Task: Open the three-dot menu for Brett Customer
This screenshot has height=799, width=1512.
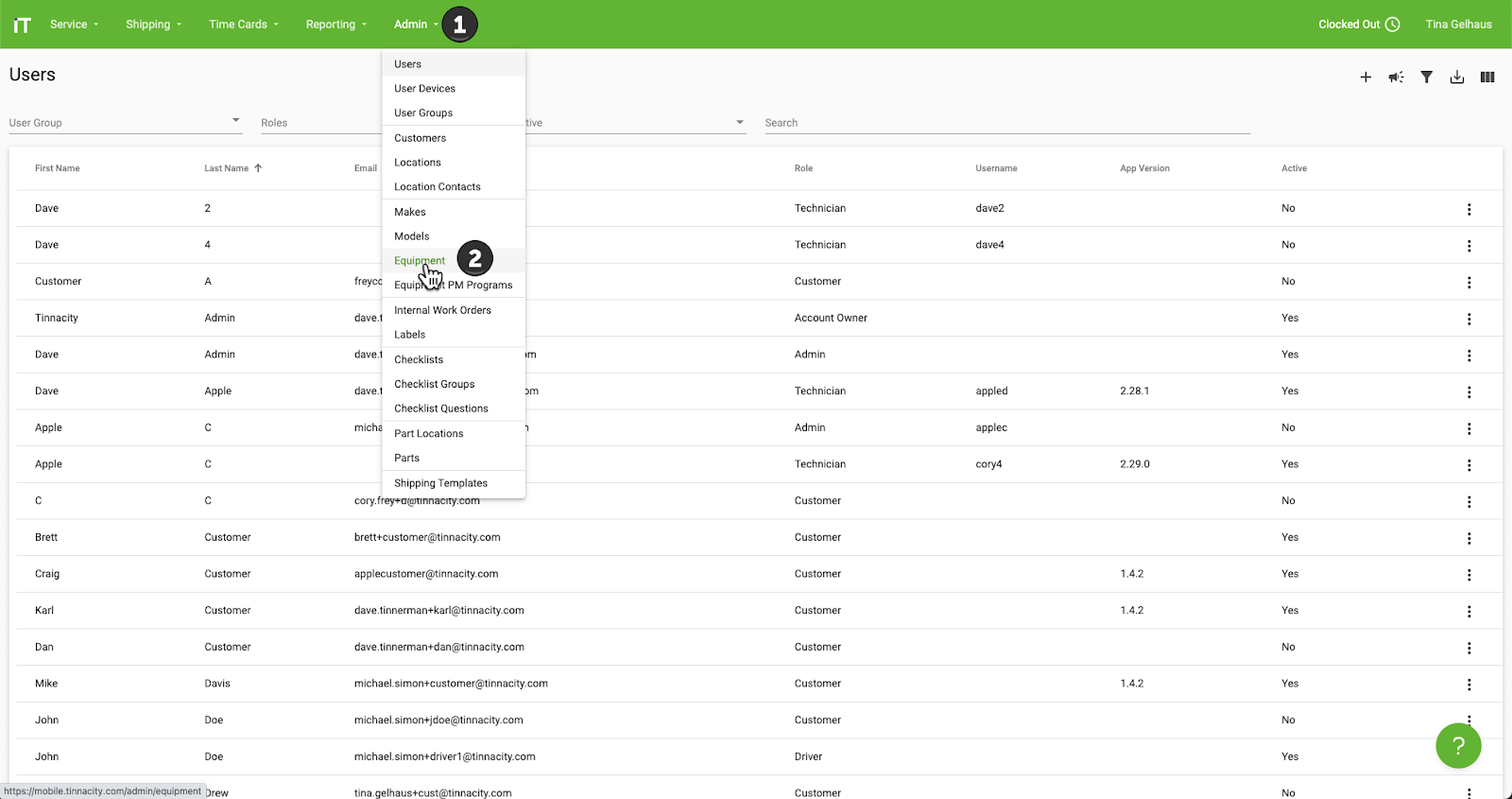Action: tap(1469, 538)
